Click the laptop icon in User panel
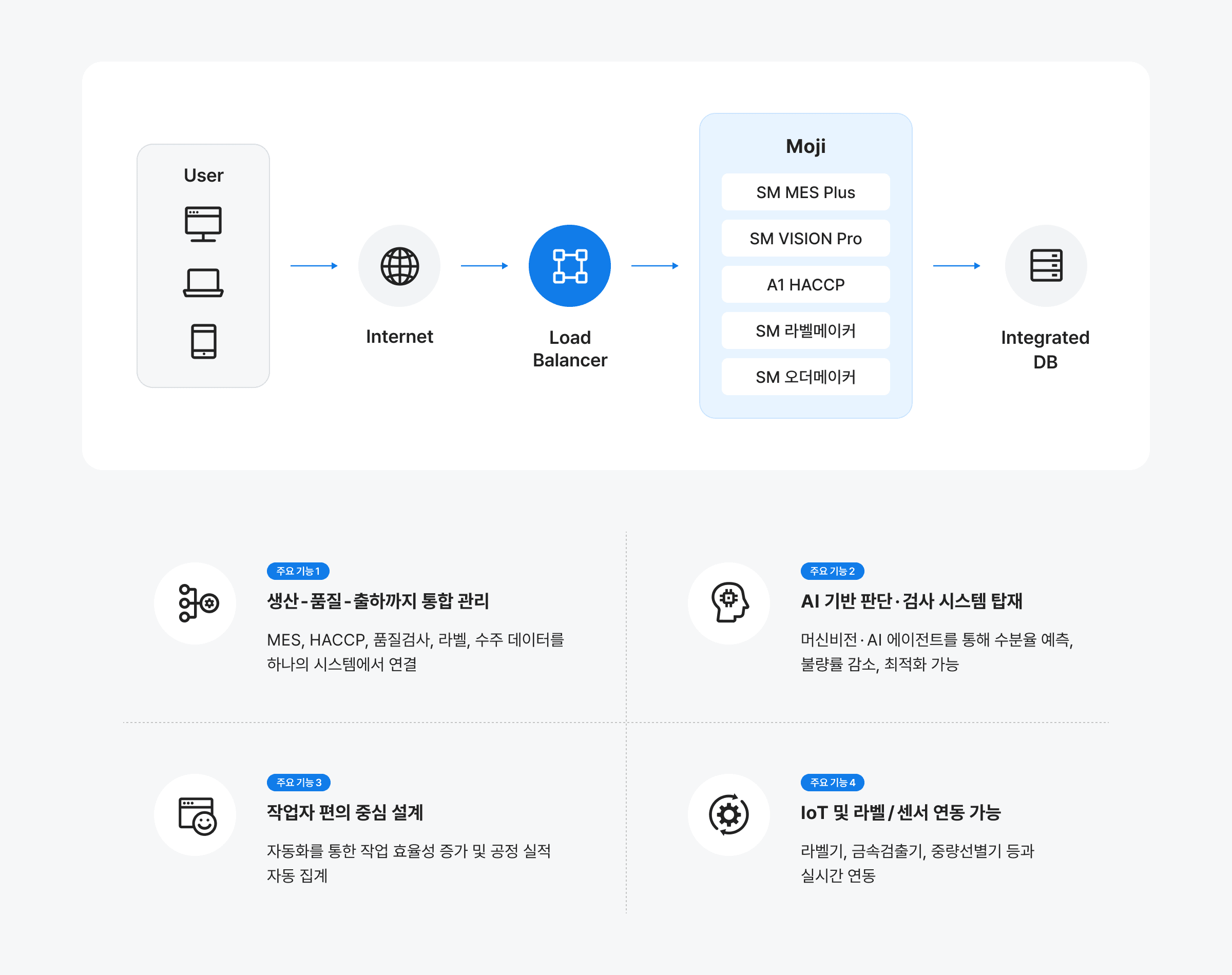 coord(203,283)
